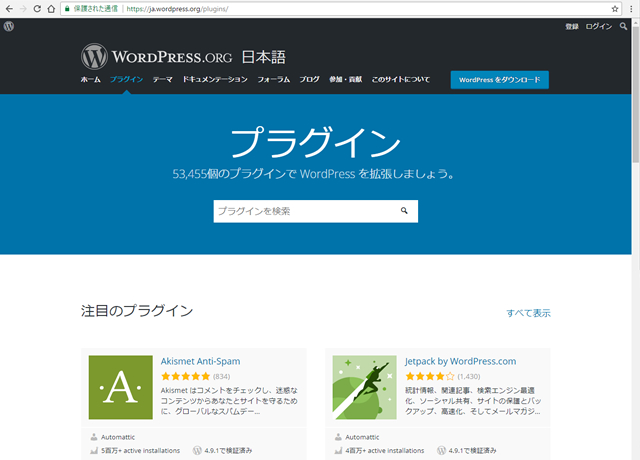This screenshot has height=460, width=640.
Task: Click the 日本語 text beside the logo
Action: pos(264,57)
